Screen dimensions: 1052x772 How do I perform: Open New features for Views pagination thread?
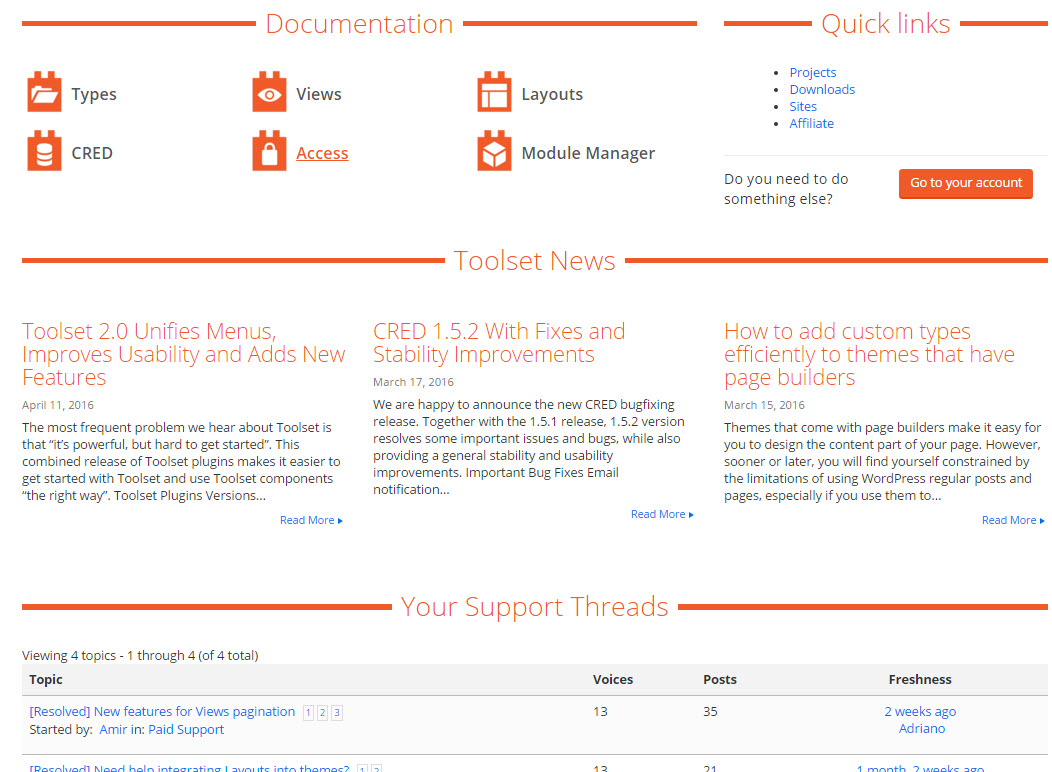(162, 712)
